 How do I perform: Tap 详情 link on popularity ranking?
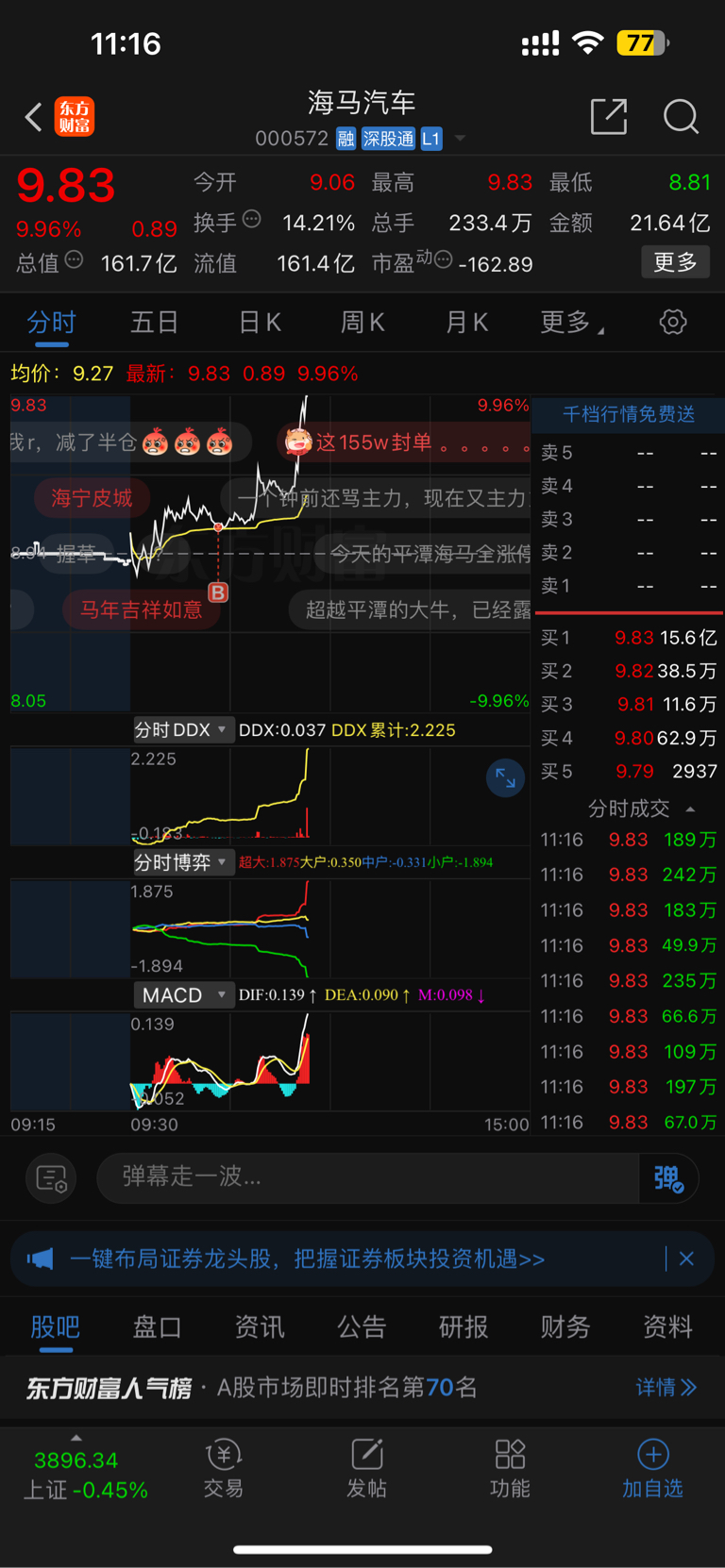coord(666,1387)
